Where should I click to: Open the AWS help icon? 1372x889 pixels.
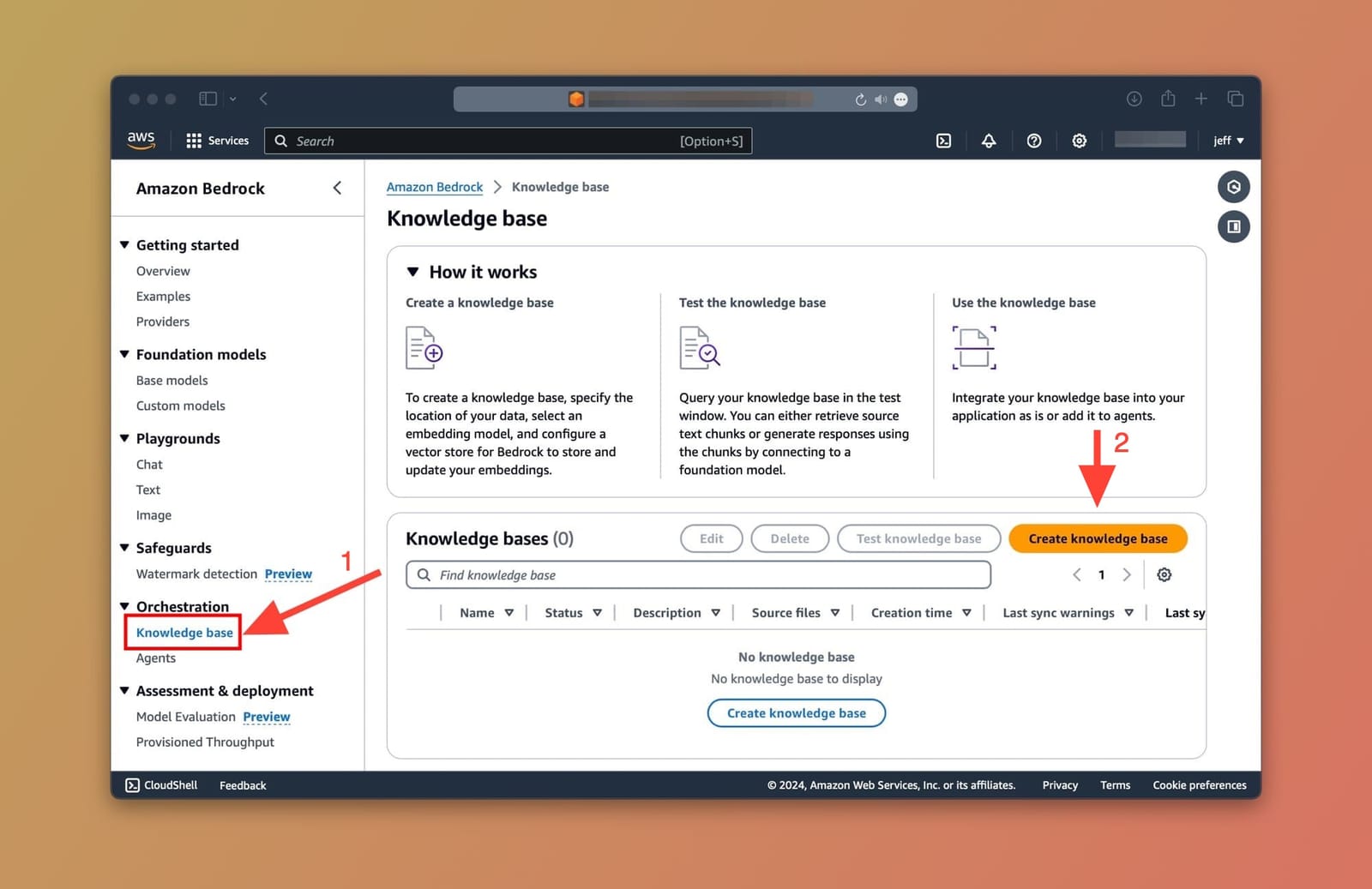[1034, 141]
